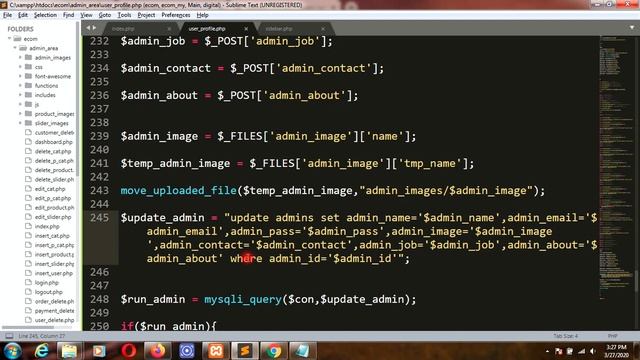
Task: Go to previous tab with left arrow
Action: pyautogui.click(x=88, y=28)
